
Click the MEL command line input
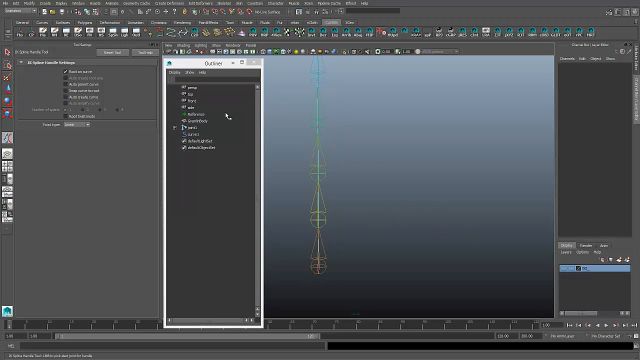click(173, 346)
